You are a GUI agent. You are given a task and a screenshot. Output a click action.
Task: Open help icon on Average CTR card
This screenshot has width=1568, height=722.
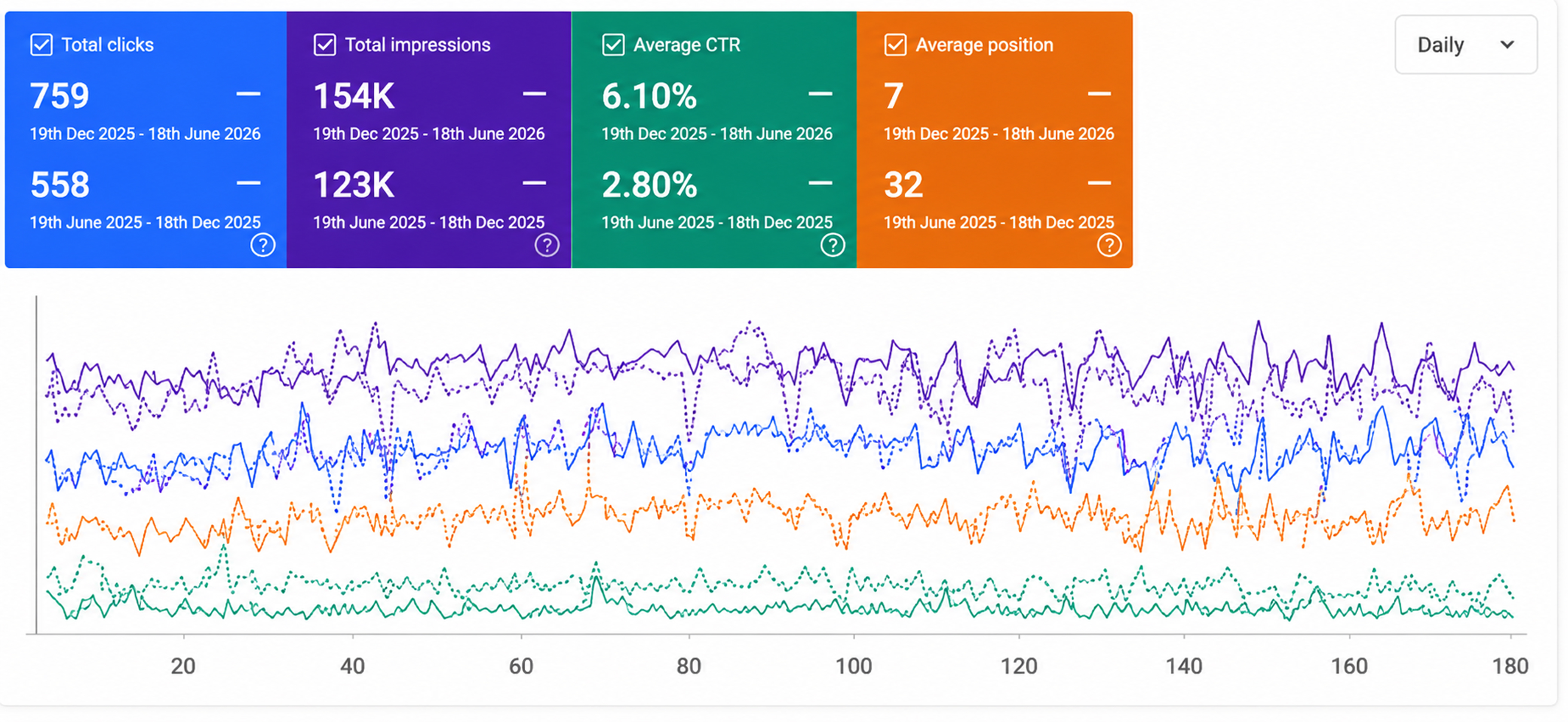pos(832,245)
